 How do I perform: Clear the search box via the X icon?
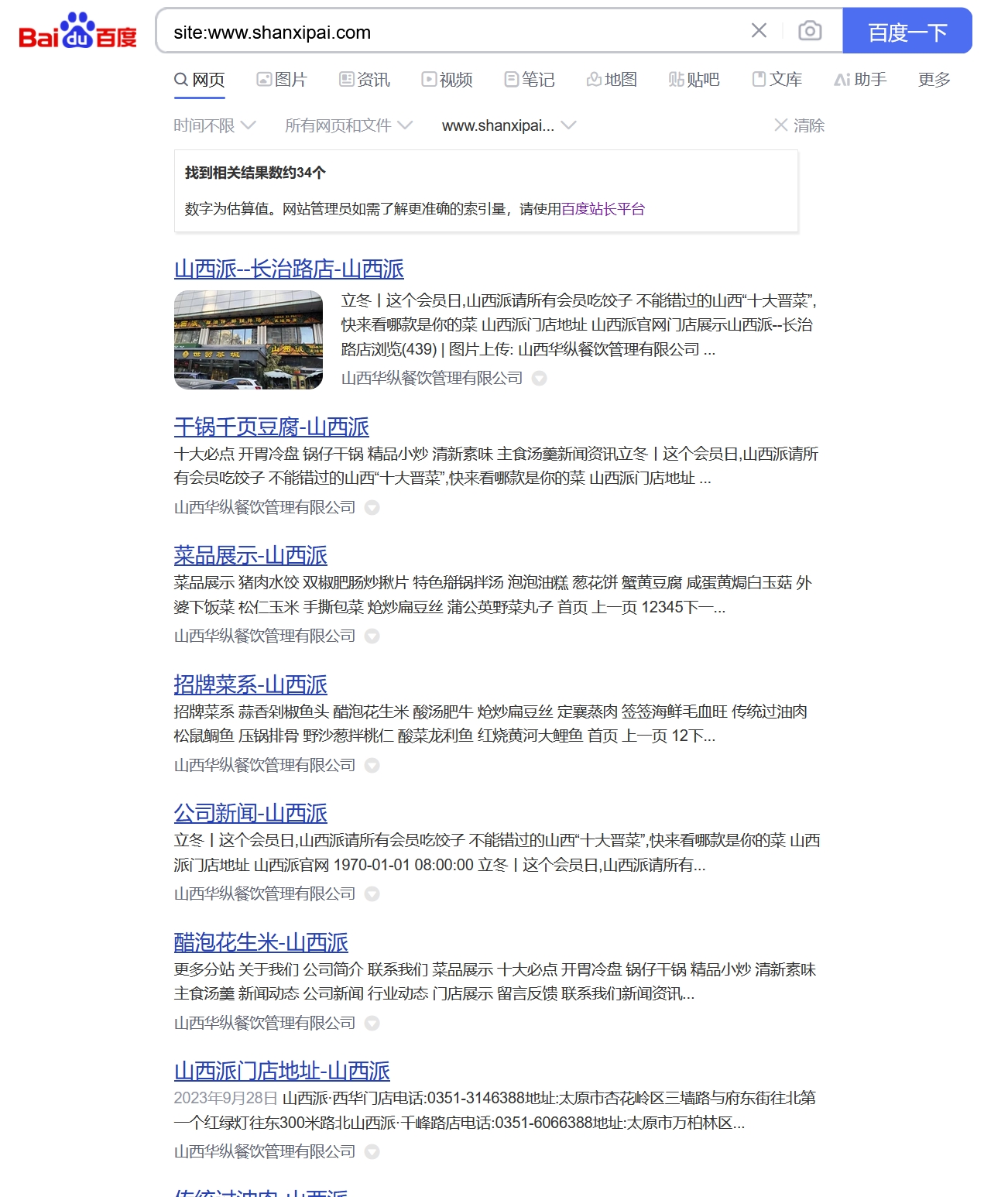pos(758,30)
